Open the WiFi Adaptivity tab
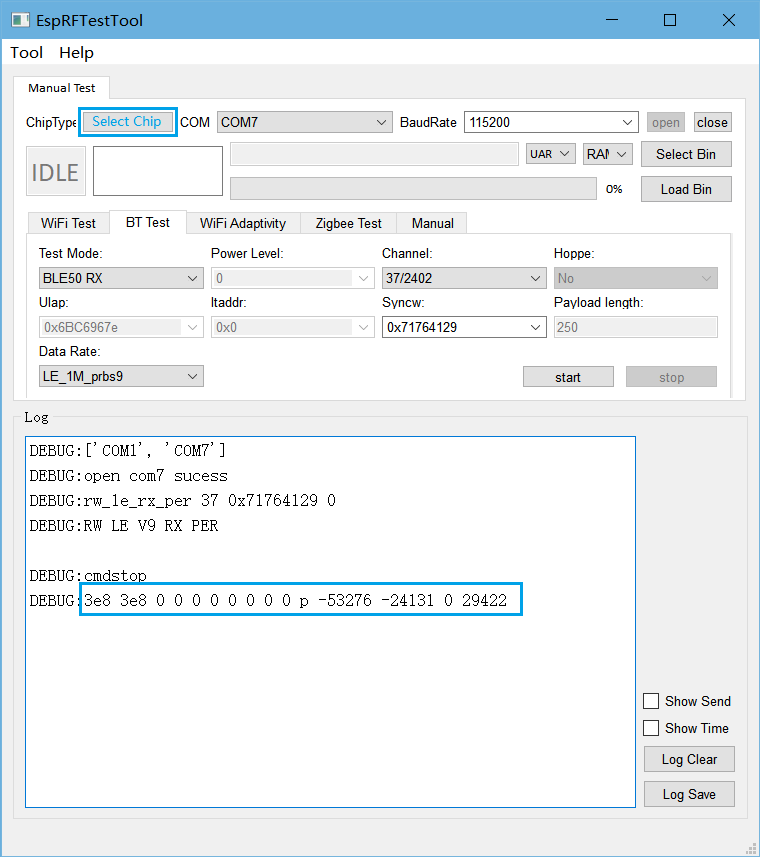This screenshot has height=857, width=760. point(242,223)
